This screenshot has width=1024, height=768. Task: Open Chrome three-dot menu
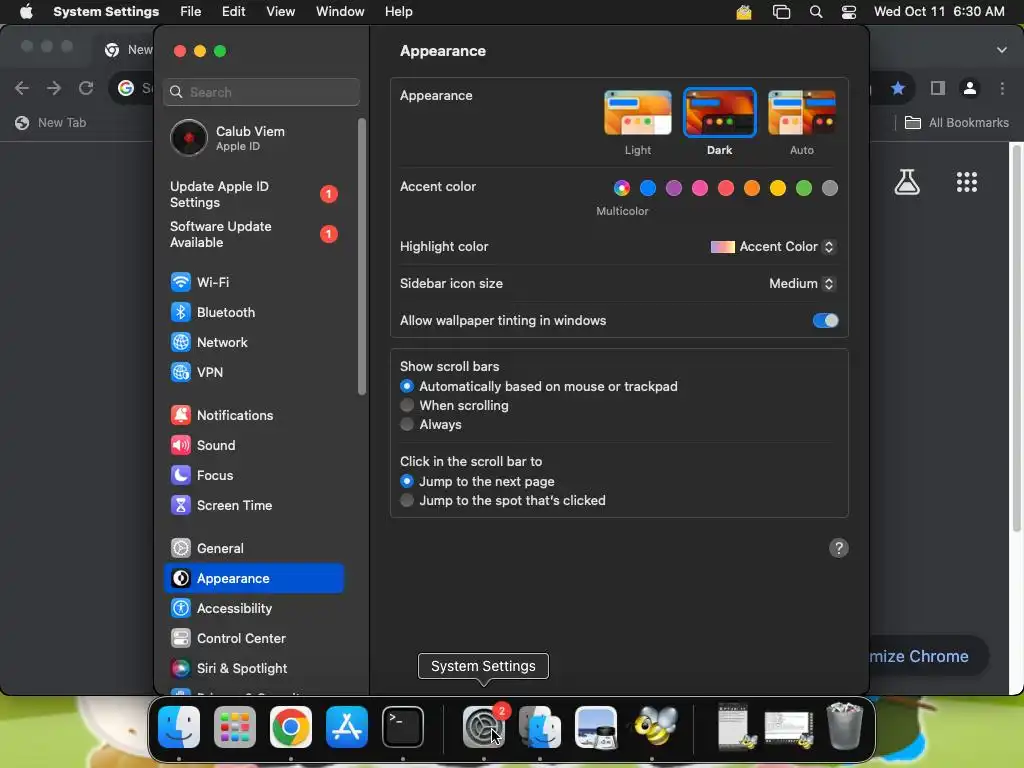(x=1002, y=88)
